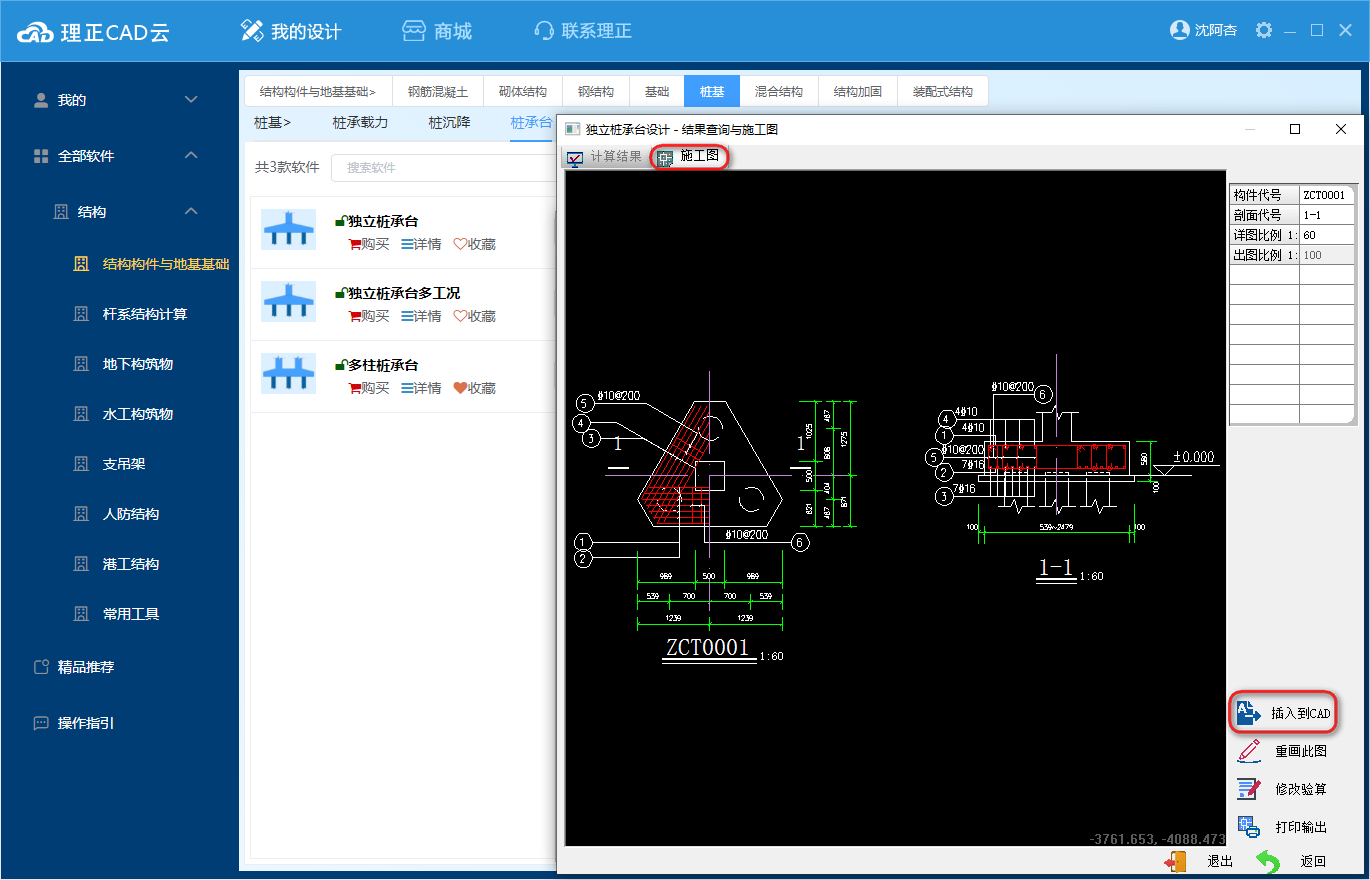Click building icon beside 港工结构
Viewport: 1370px width, 880px height.
click(x=81, y=564)
